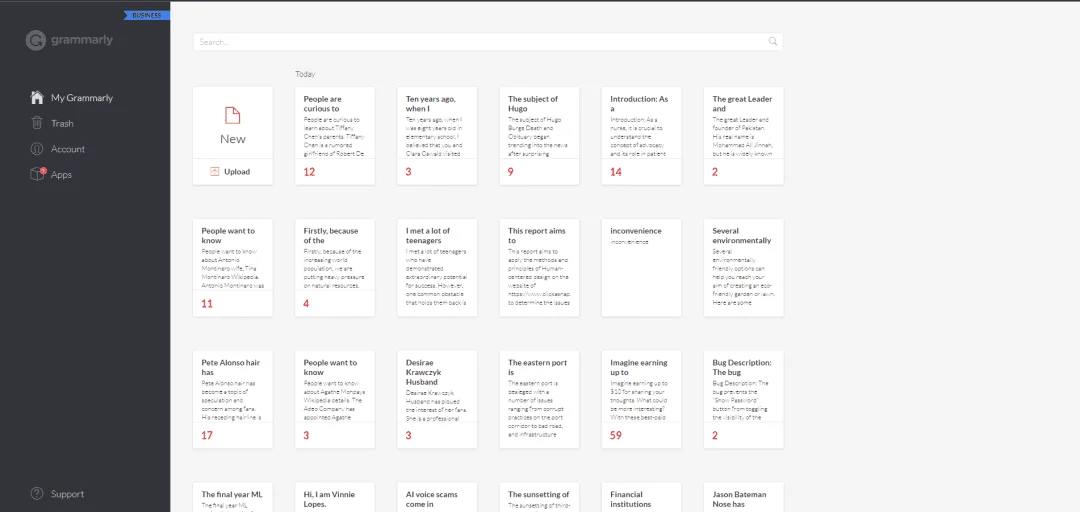This screenshot has height=512, width=1080.
Task: Click the issue count 17
Action: click(207, 436)
